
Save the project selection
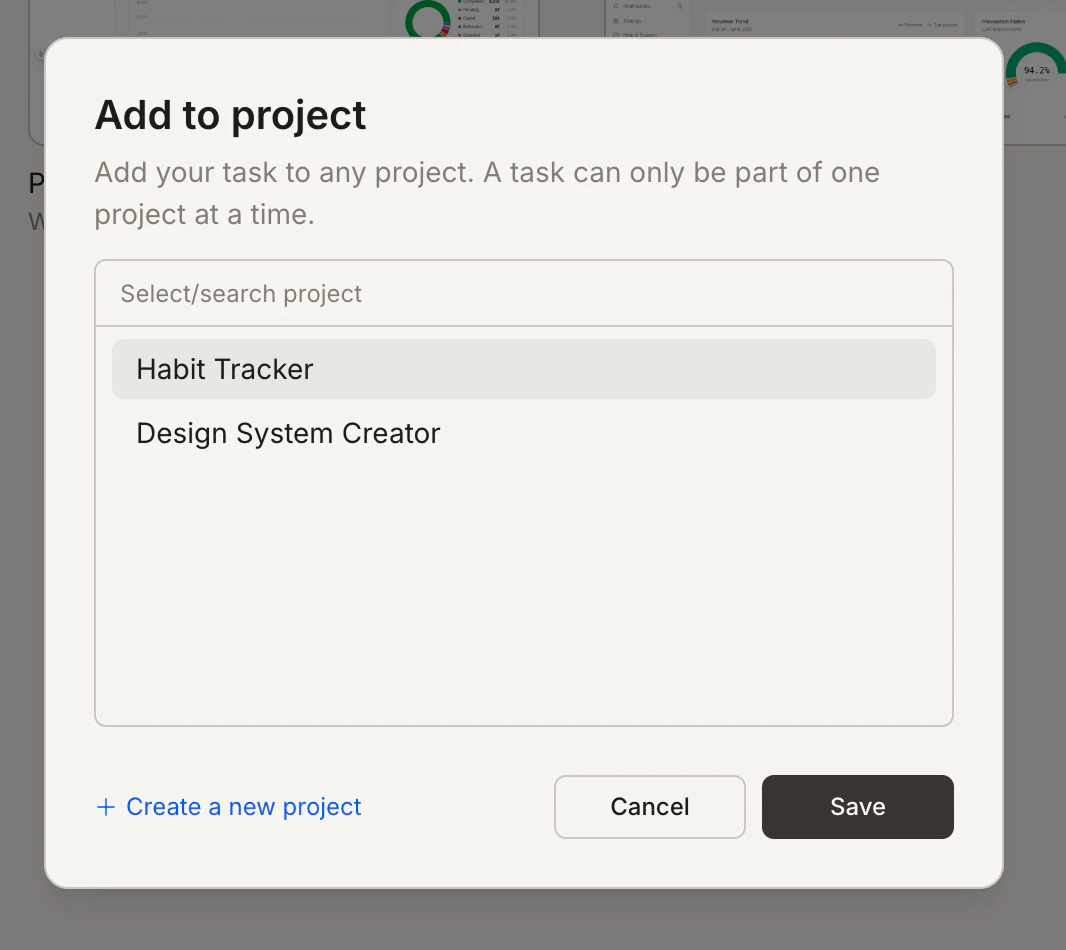(857, 807)
